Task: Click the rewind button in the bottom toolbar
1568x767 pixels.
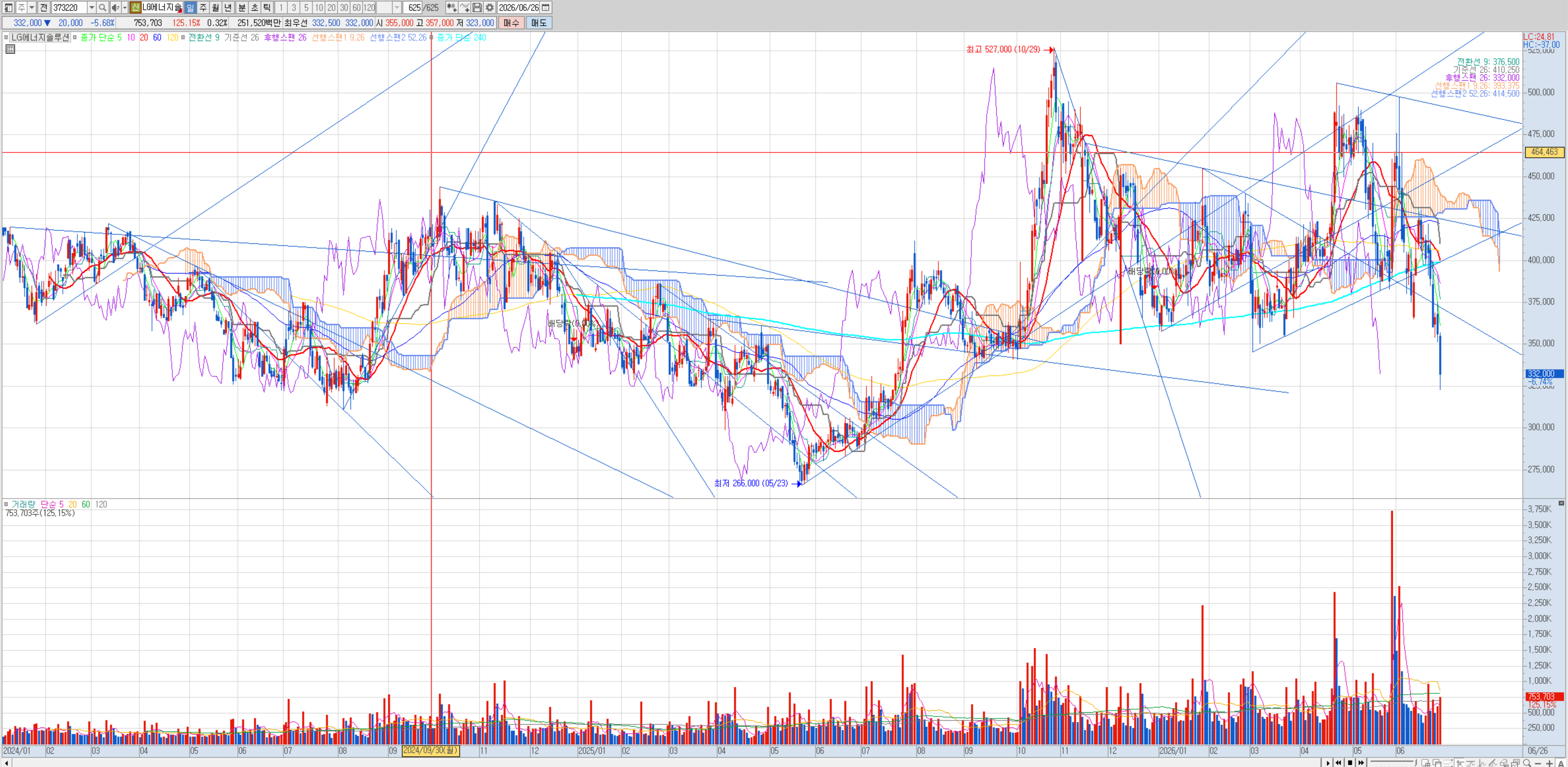Action: tap(1339, 763)
